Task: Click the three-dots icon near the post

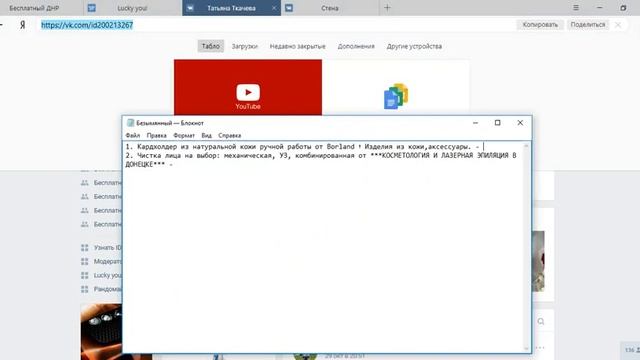Action: click(x=540, y=348)
